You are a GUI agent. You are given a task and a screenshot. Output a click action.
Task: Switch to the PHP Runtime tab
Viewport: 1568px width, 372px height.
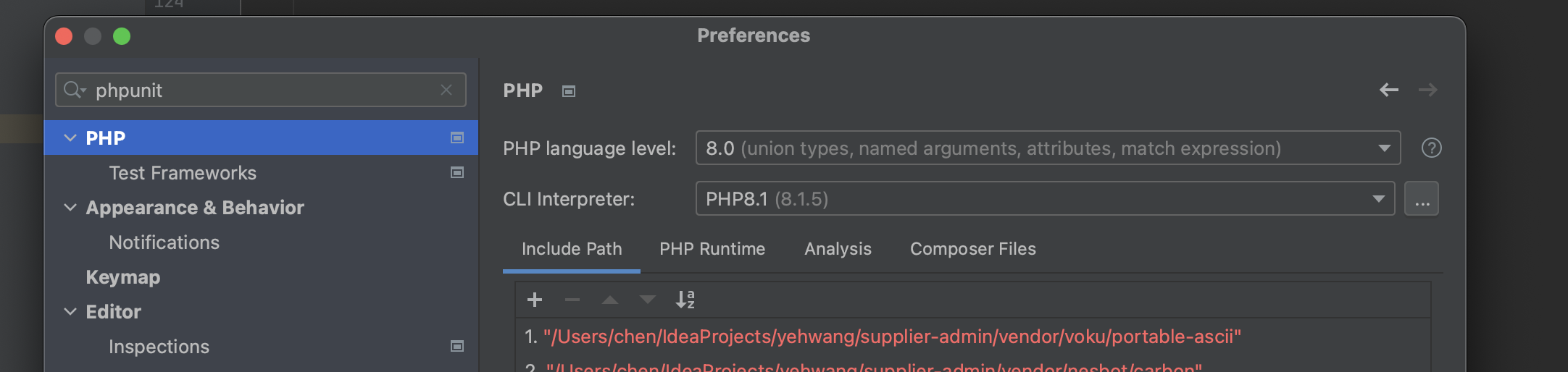click(712, 249)
